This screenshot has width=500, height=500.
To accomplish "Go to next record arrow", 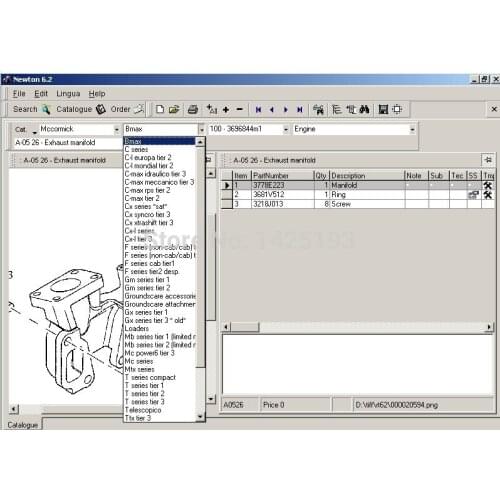I will pos(286,109).
